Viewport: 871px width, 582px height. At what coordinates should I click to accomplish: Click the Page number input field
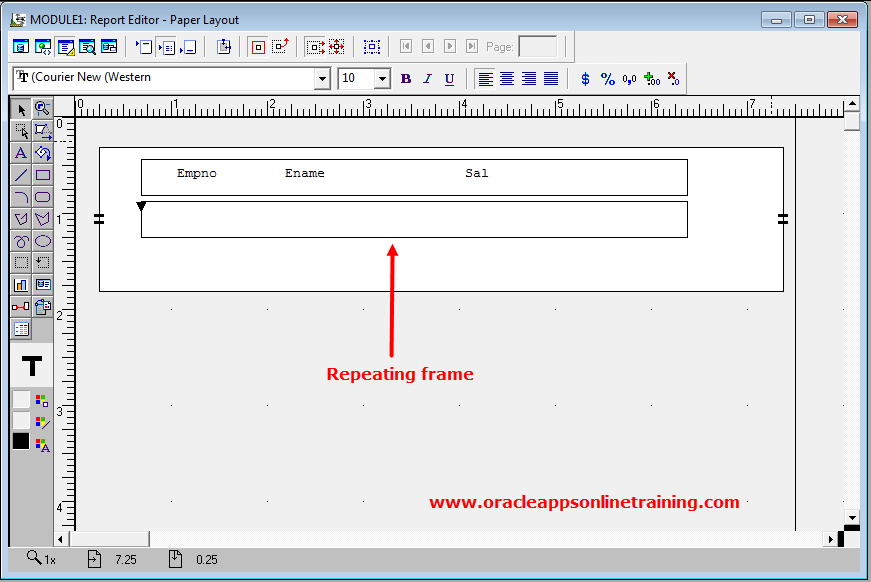(x=538, y=46)
